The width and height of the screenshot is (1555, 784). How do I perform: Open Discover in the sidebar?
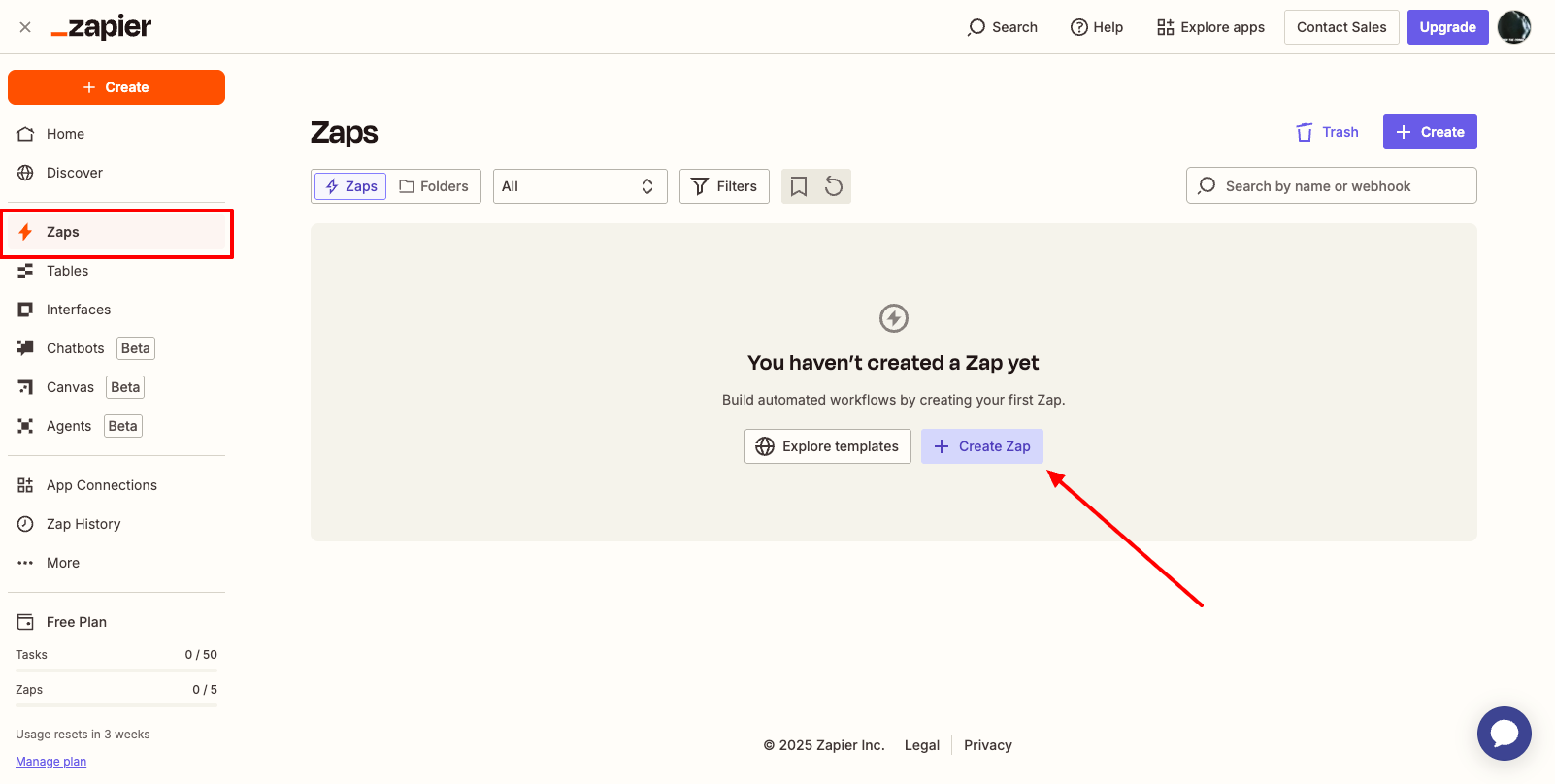click(x=116, y=173)
